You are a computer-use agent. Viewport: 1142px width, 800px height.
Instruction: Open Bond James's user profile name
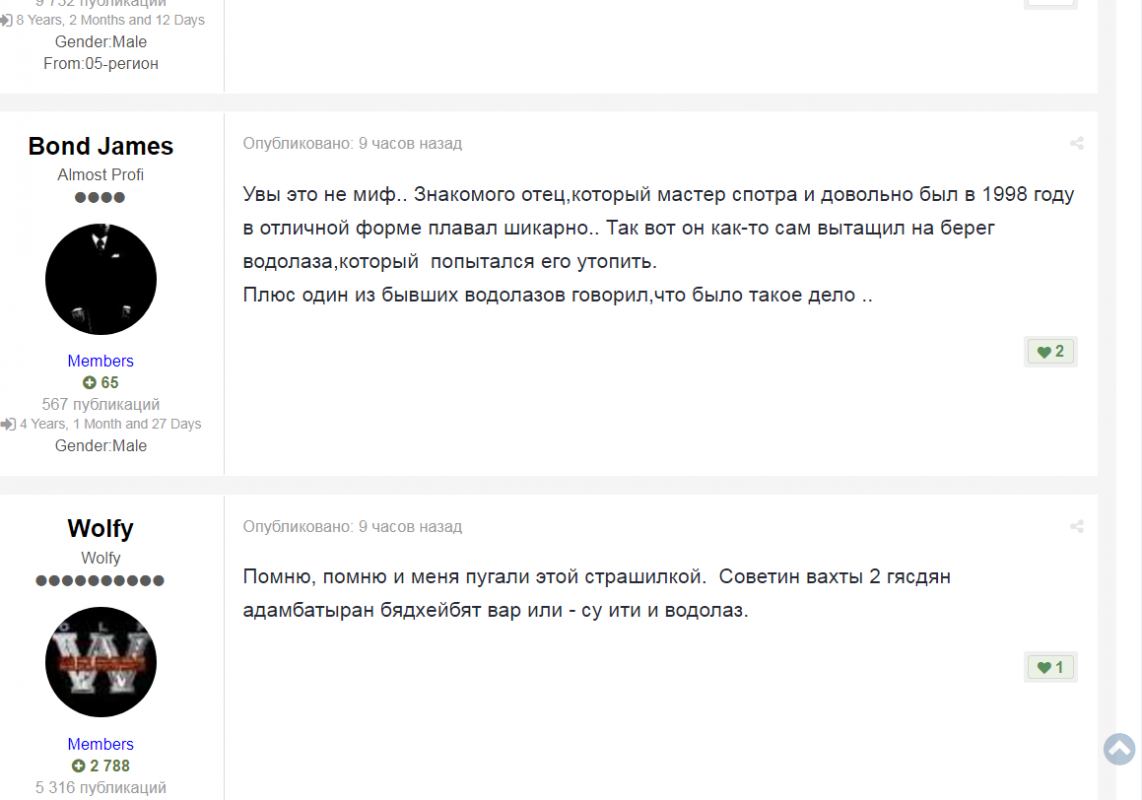point(100,146)
